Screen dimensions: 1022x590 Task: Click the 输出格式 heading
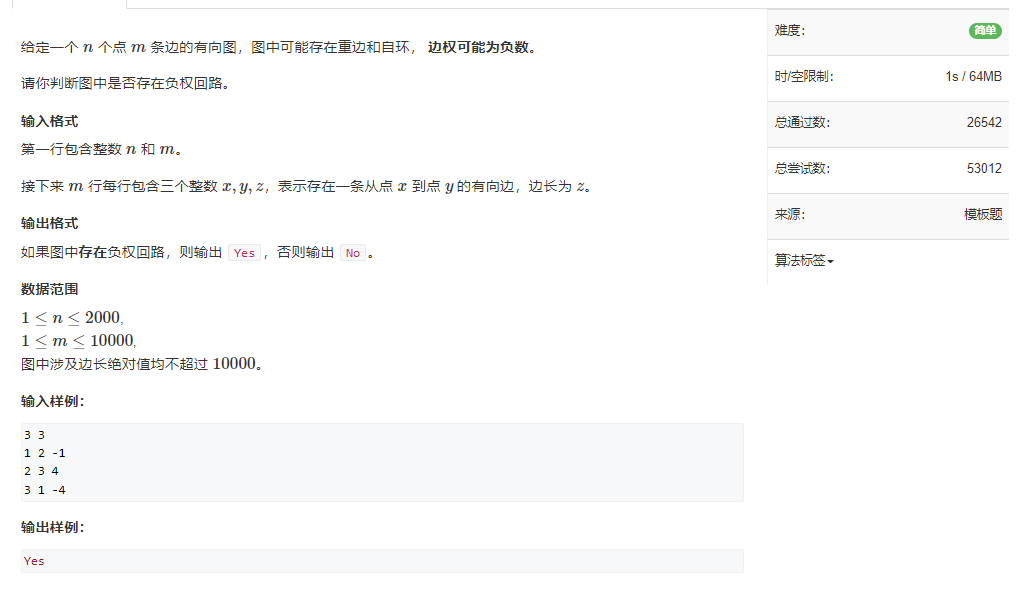(50, 224)
